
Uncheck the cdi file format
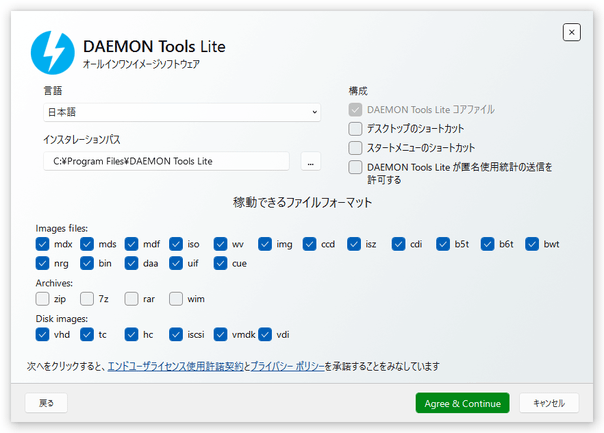[x=398, y=244]
